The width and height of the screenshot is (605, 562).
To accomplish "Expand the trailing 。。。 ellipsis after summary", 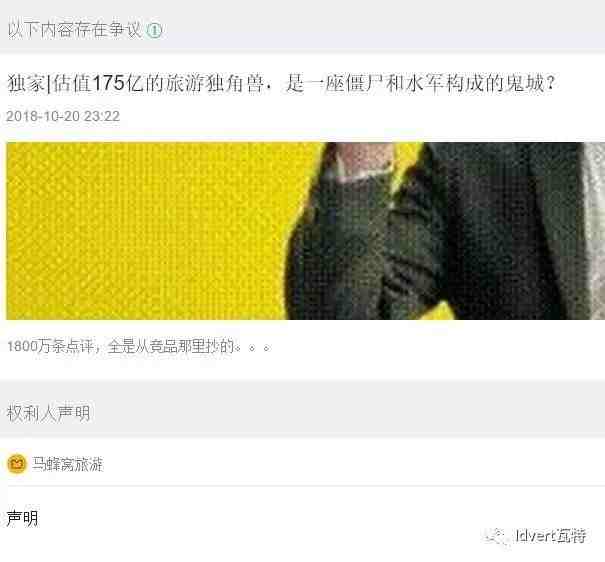I will pos(253,348).
